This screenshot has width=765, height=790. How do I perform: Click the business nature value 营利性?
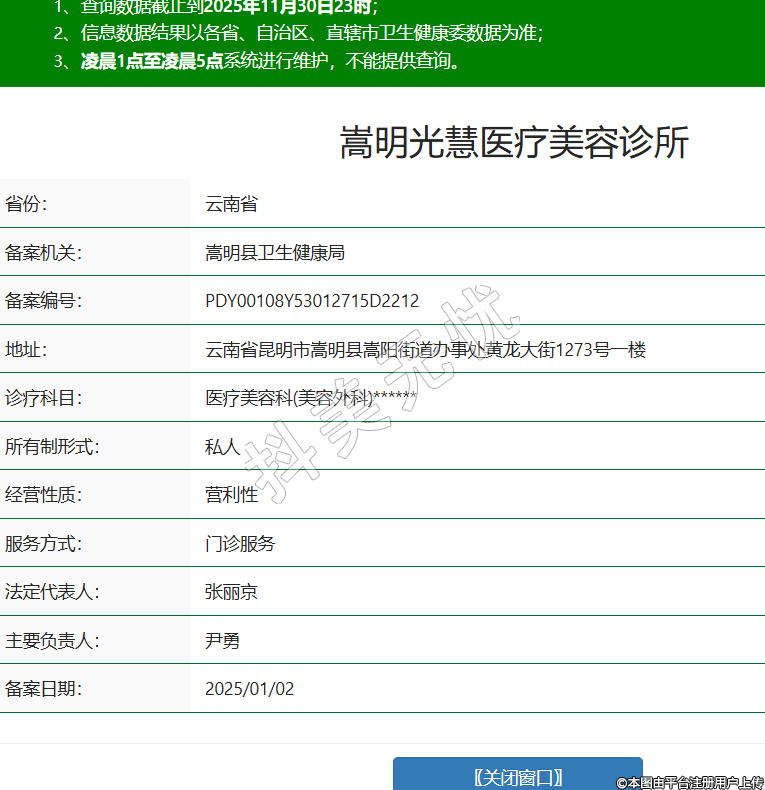231,495
